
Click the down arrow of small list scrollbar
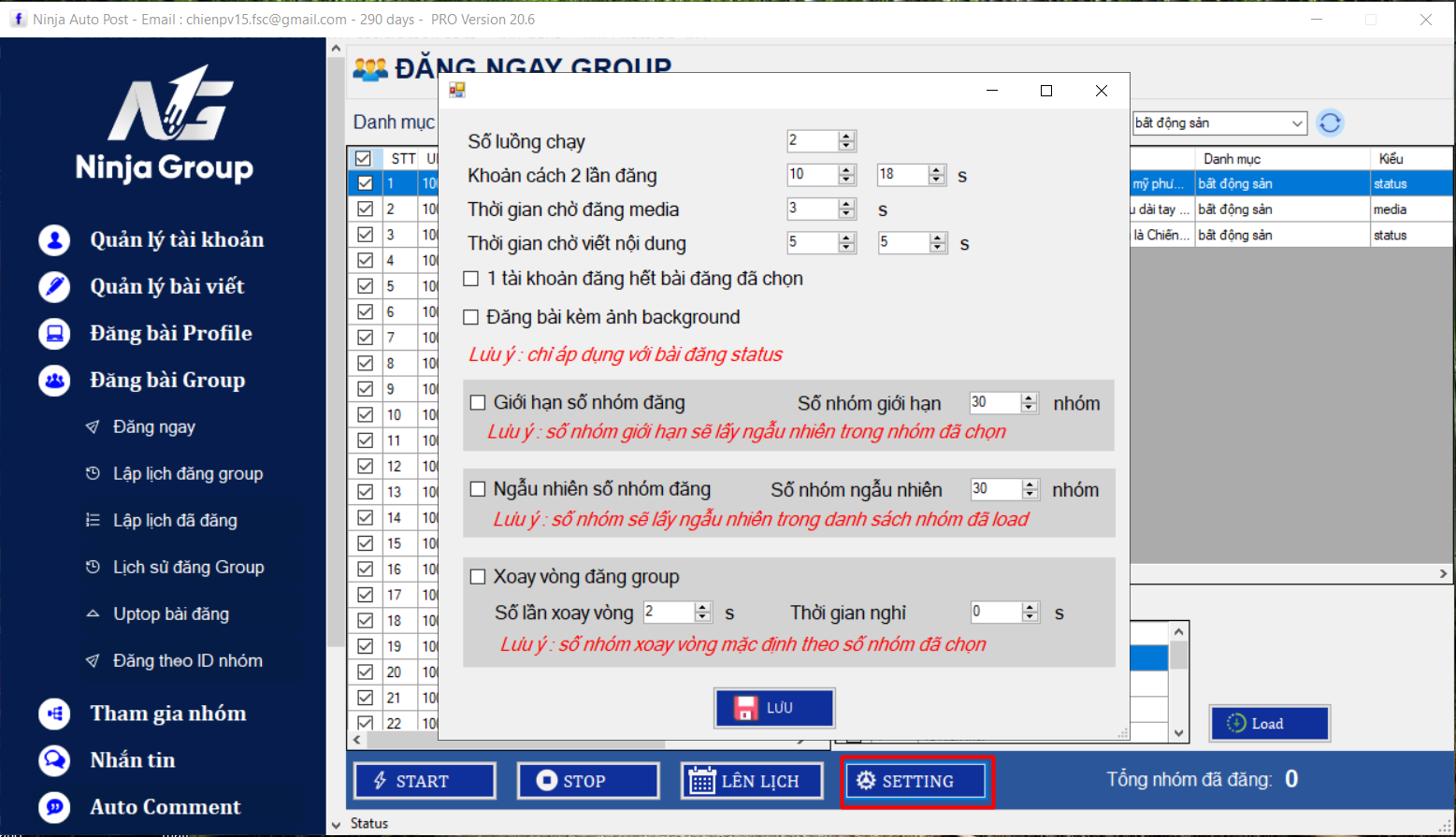tap(1178, 733)
